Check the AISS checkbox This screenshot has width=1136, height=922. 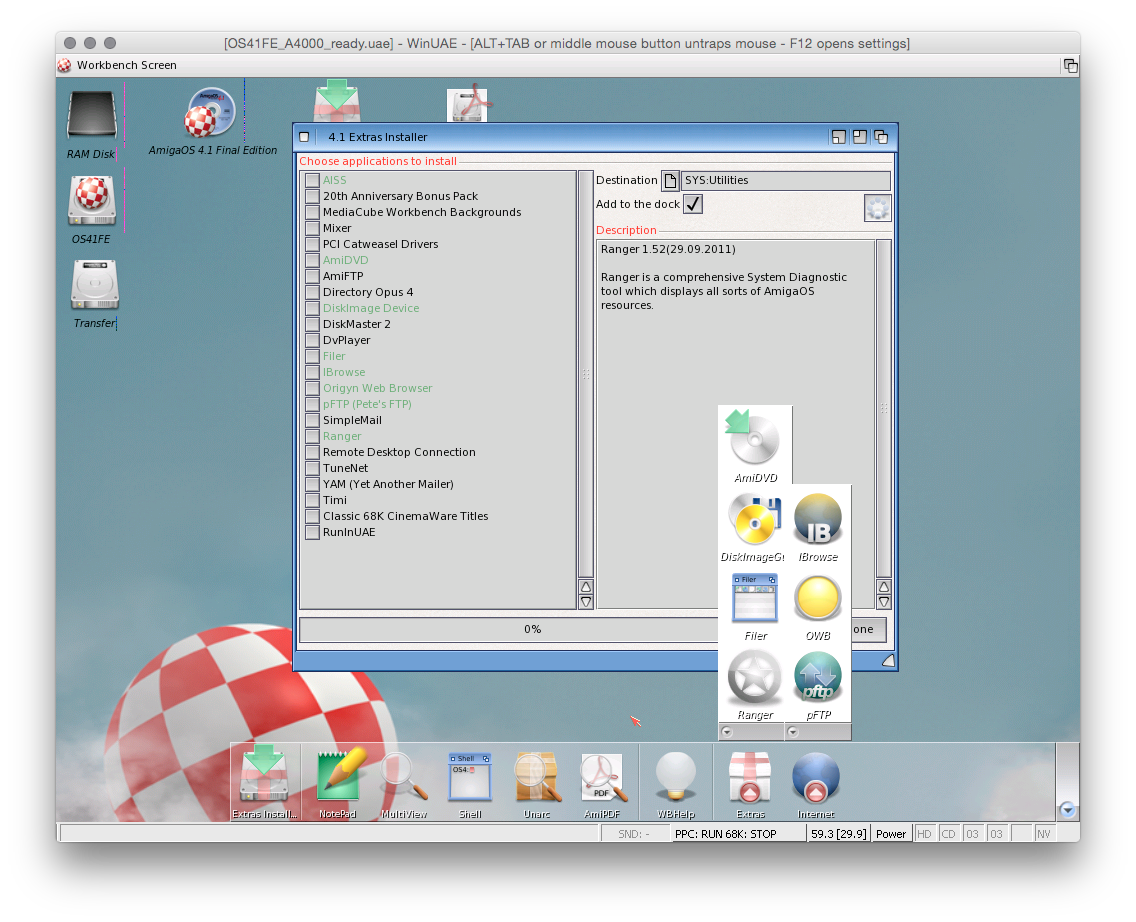pyautogui.click(x=312, y=180)
